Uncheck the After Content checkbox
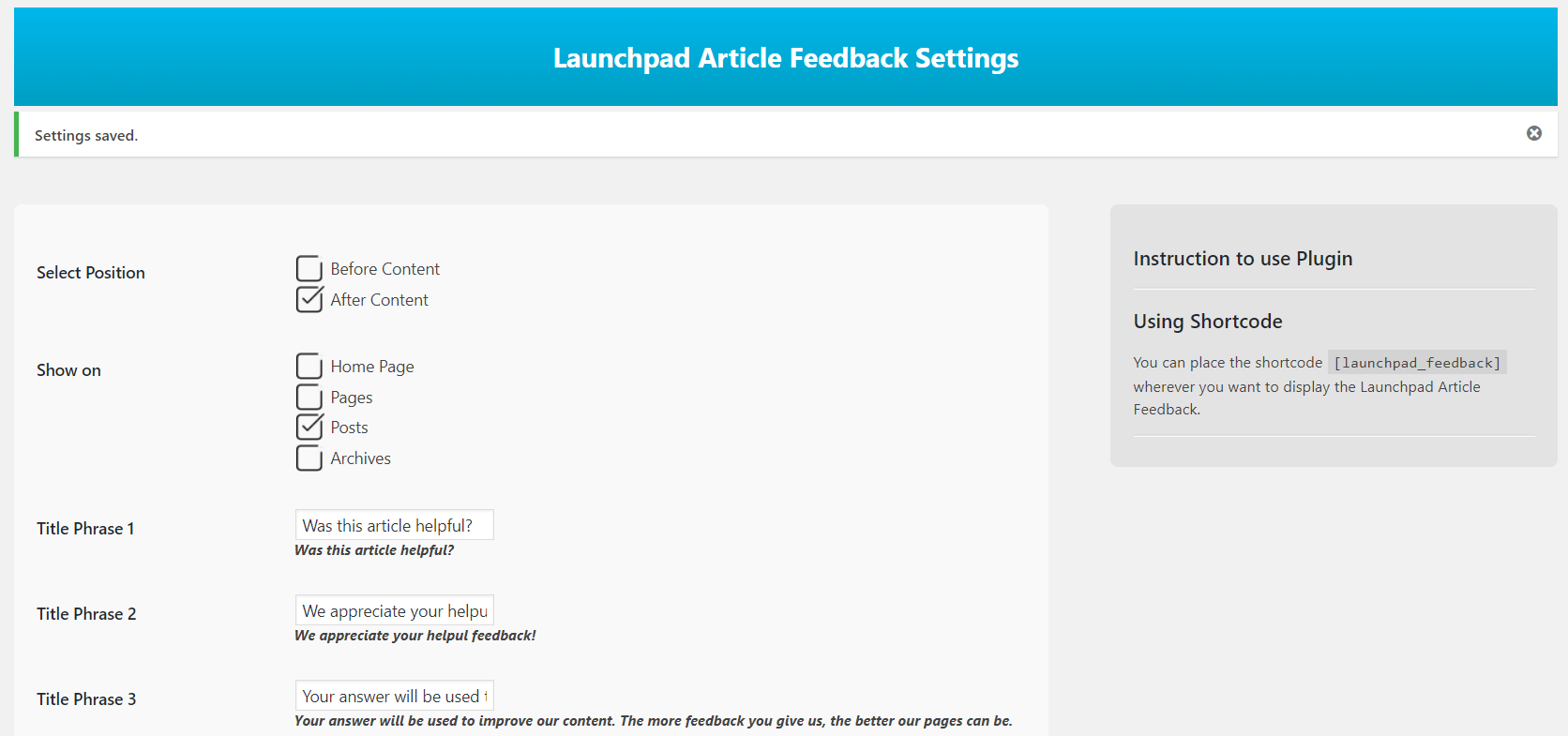The image size is (1568, 736). [x=309, y=300]
